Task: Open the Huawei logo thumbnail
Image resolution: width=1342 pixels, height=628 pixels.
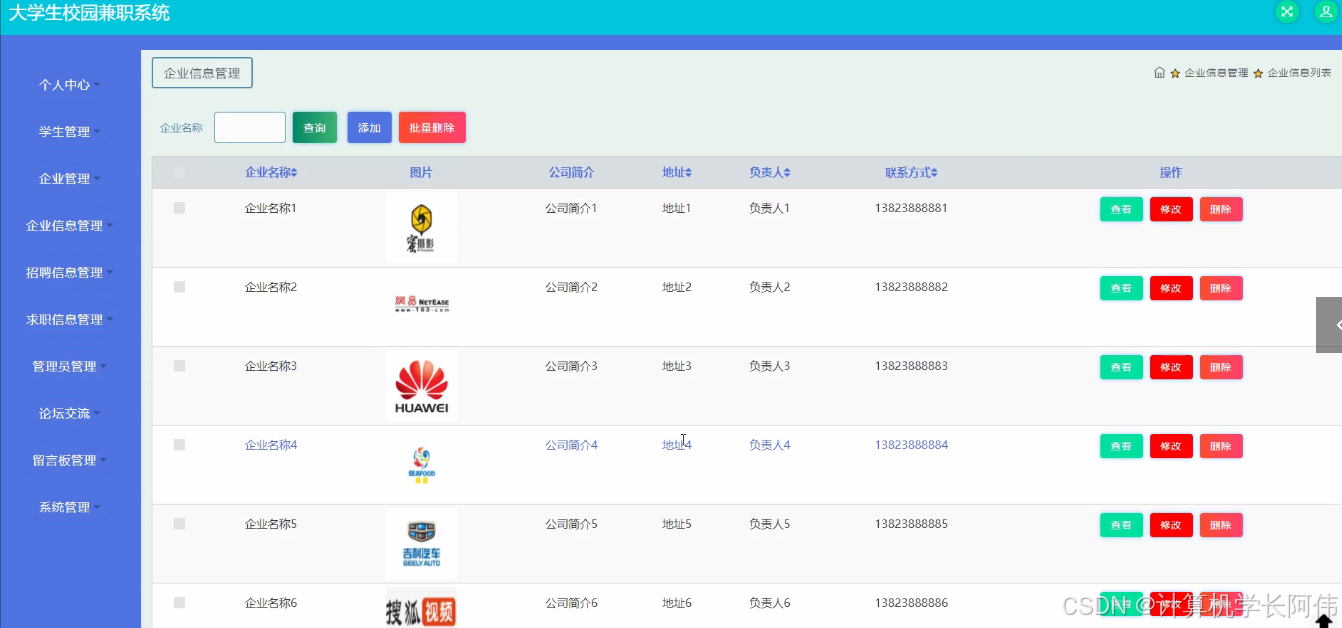Action: (x=421, y=385)
